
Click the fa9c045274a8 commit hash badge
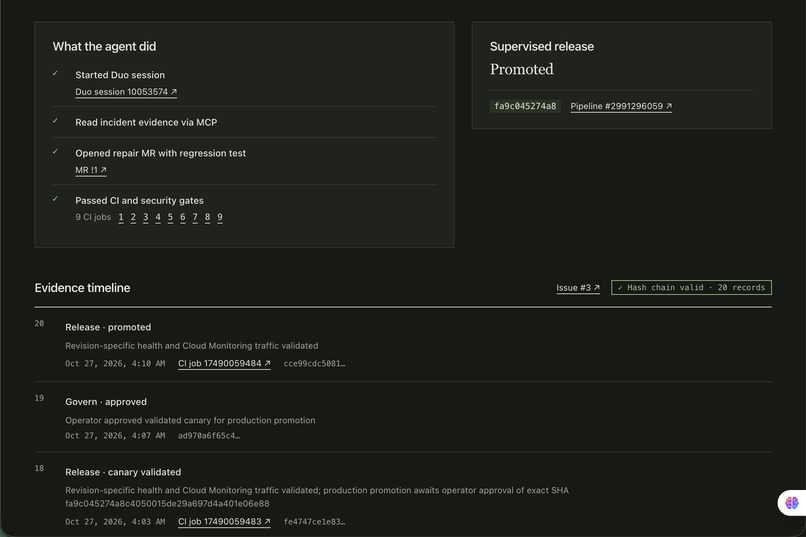point(525,106)
